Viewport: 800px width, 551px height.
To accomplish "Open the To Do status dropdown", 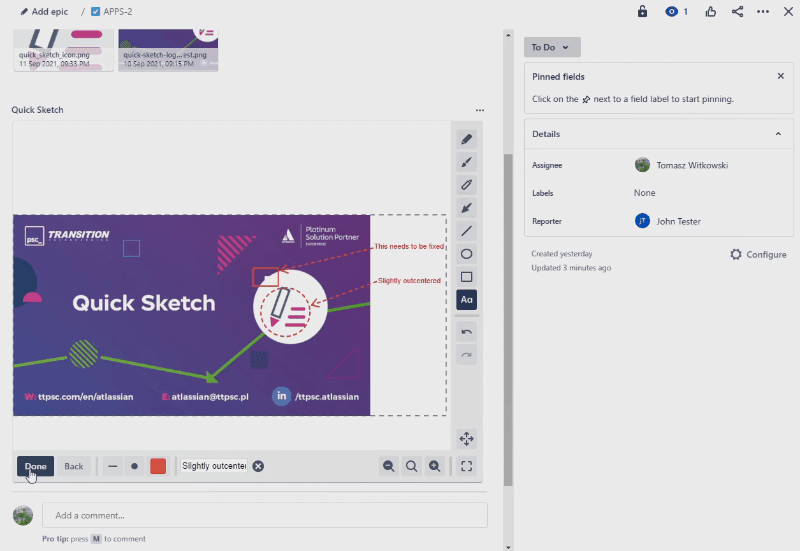I will click(552, 47).
